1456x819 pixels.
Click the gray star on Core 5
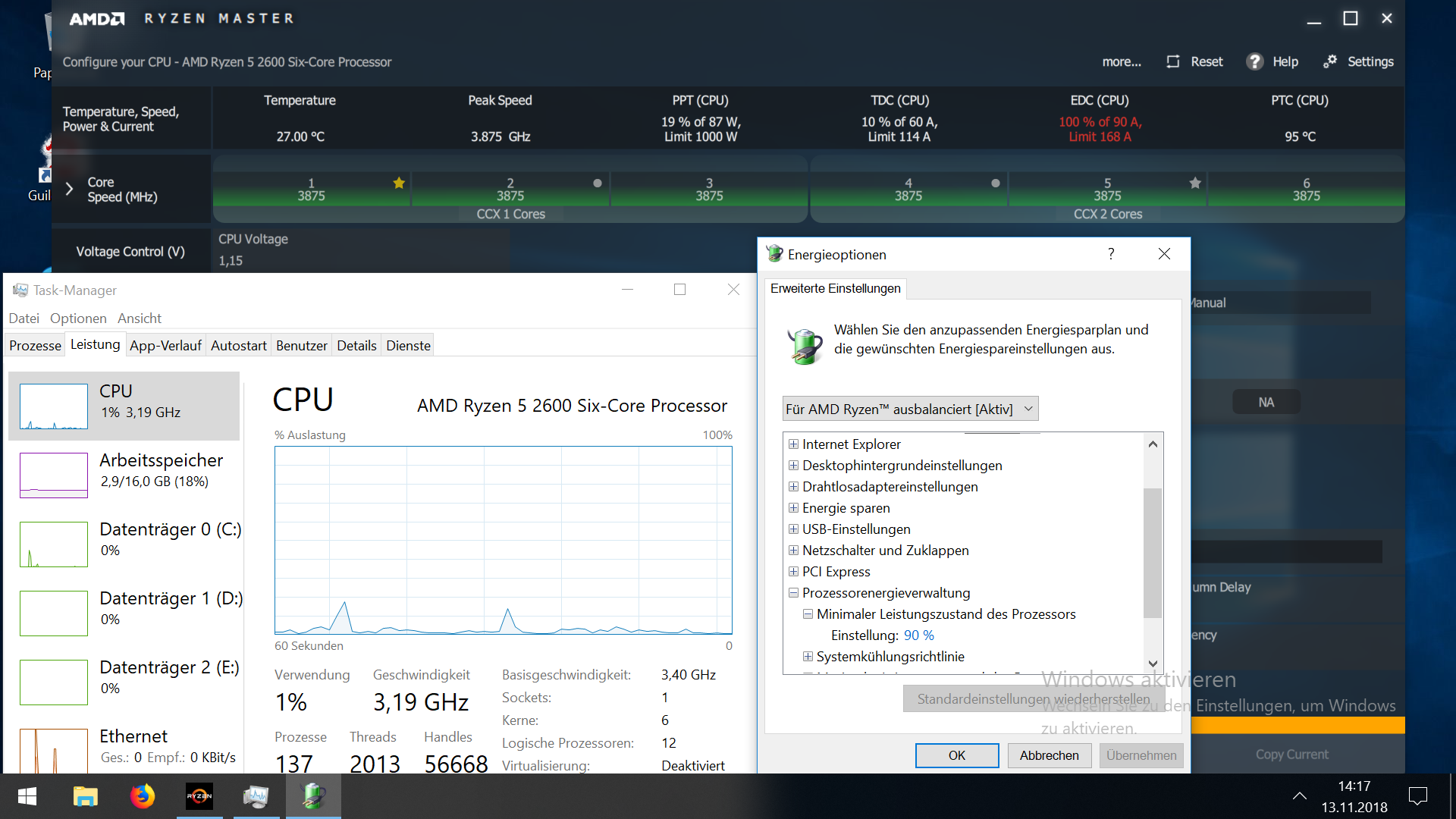click(x=1195, y=183)
